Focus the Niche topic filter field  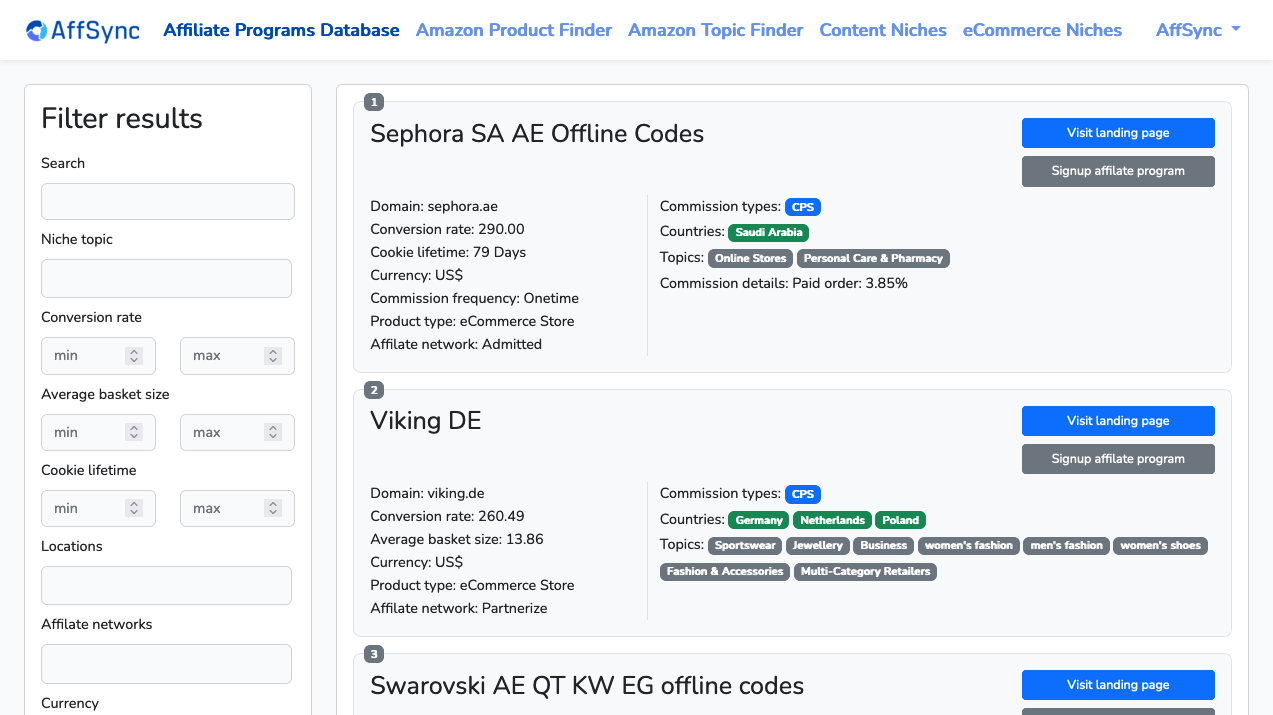point(166,278)
